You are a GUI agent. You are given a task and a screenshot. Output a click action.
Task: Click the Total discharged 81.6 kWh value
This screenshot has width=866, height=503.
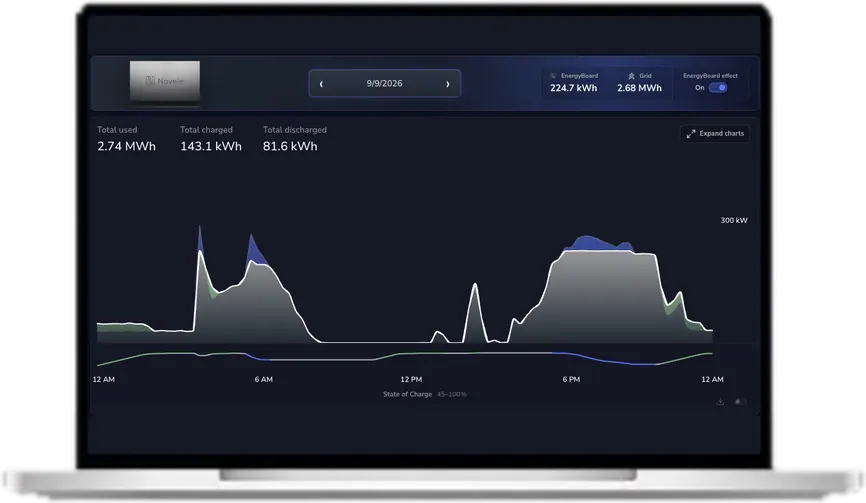(290, 146)
